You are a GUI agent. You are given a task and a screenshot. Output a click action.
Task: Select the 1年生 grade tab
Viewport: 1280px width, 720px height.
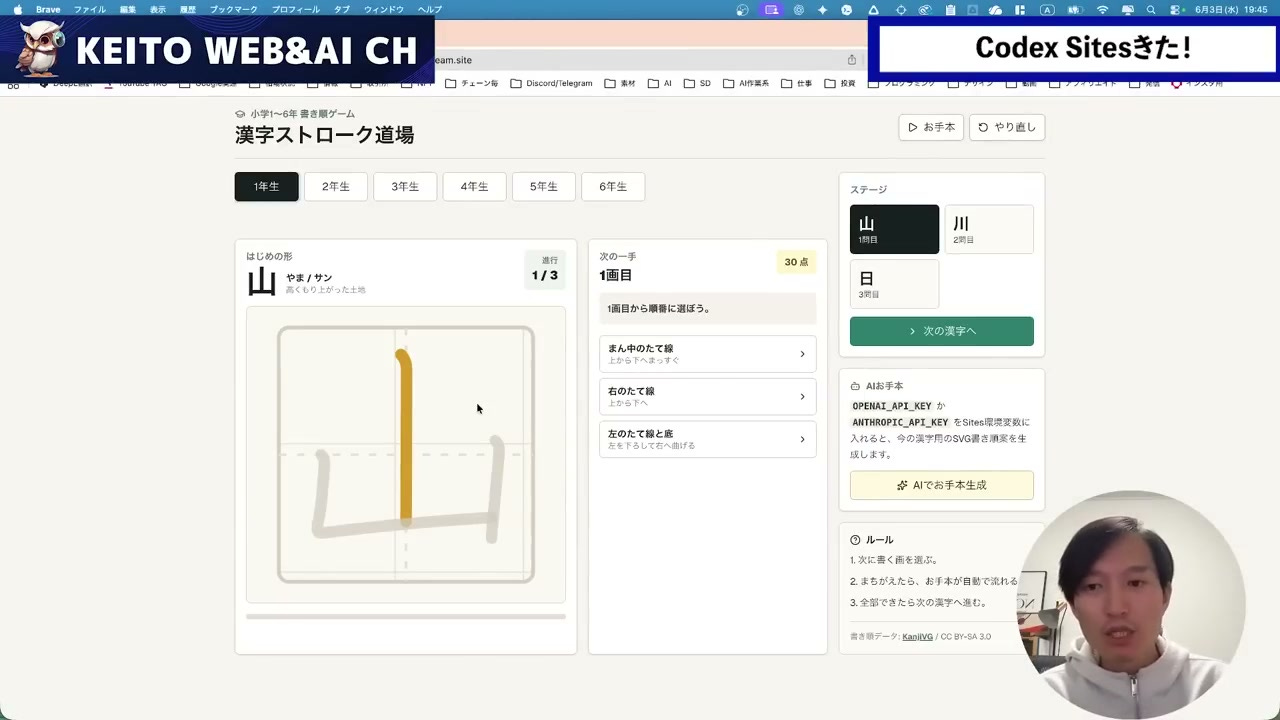(266, 187)
